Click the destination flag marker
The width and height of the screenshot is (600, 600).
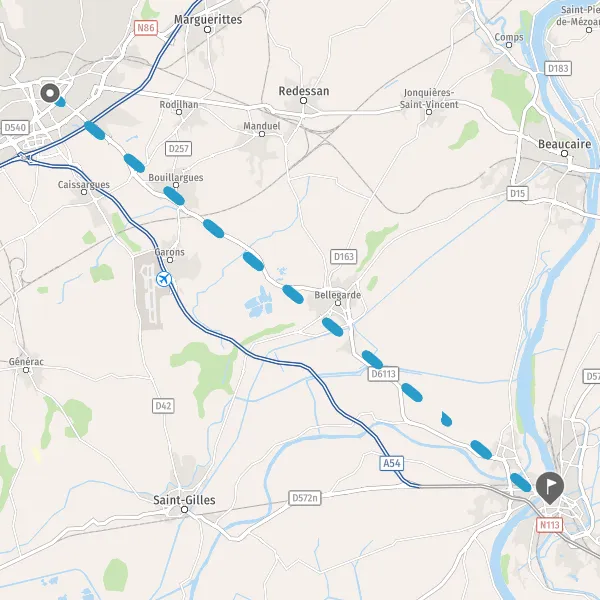[550, 488]
